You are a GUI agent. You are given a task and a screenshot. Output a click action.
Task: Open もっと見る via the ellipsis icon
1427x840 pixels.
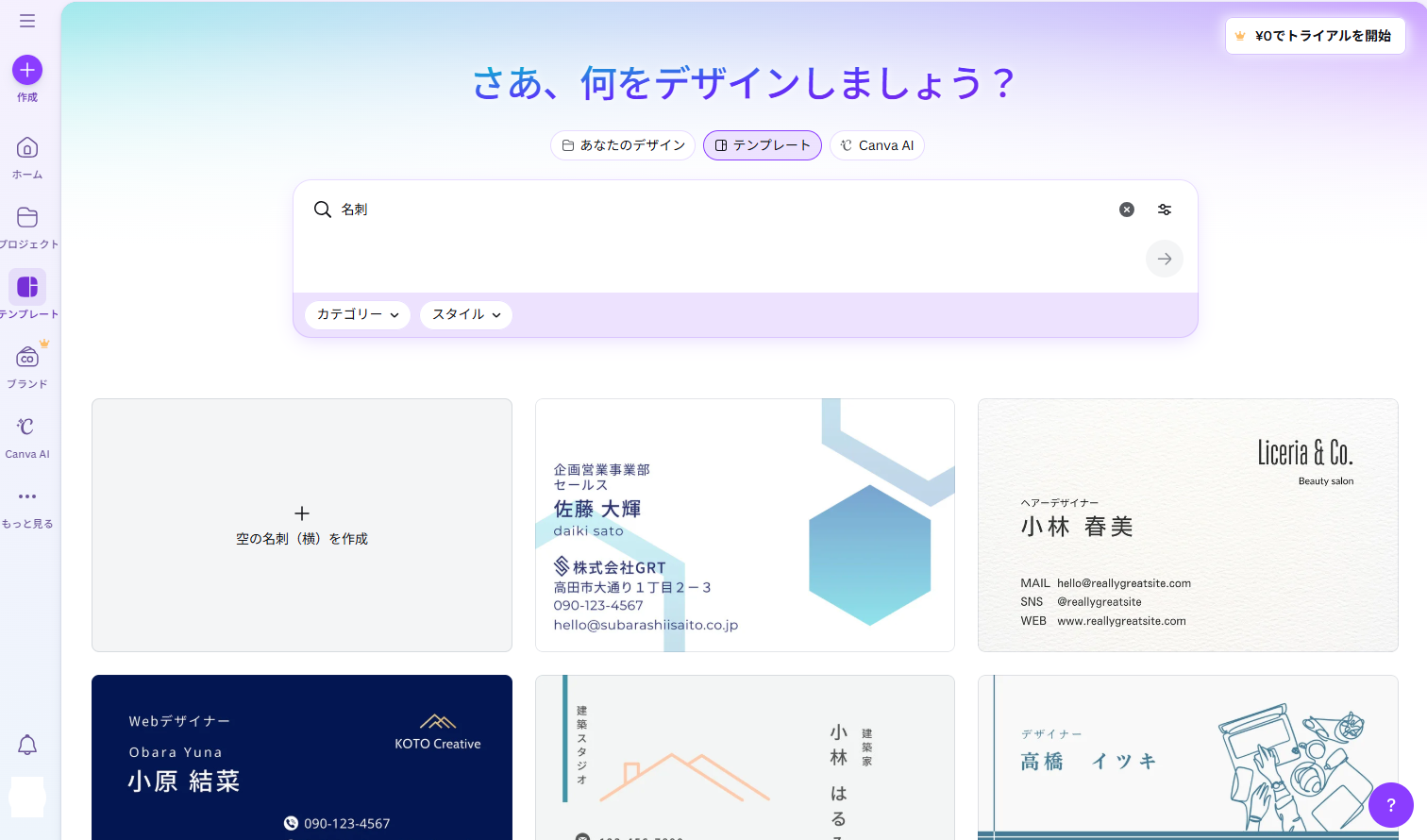[x=27, y=497]
